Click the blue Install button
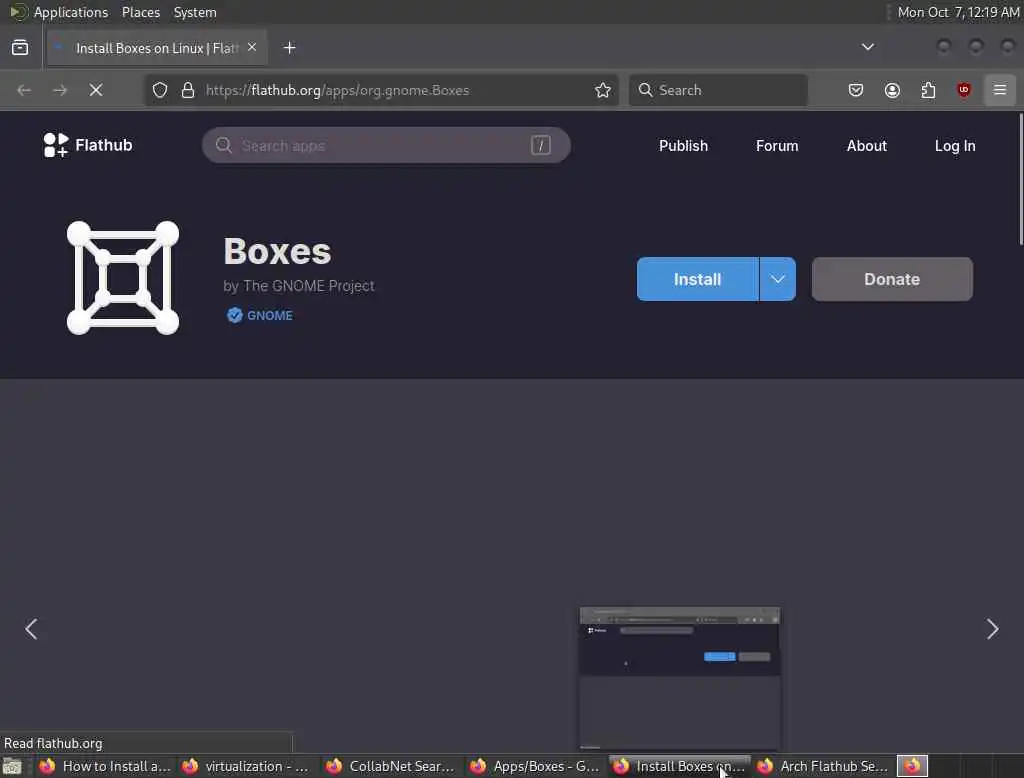Viewport: 1024px width, 778px height. tap(697, 279)
